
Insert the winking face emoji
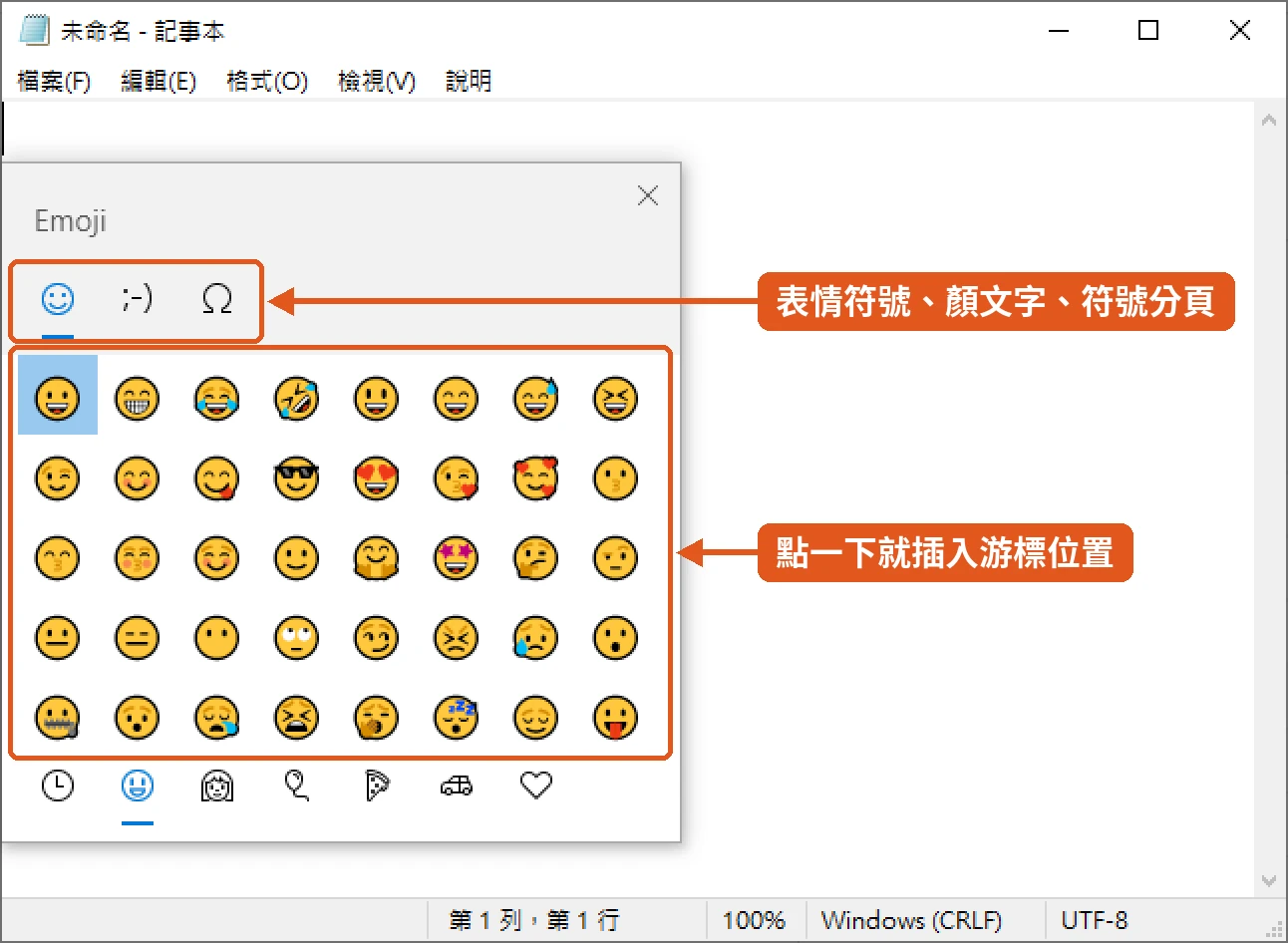point(58,478)
